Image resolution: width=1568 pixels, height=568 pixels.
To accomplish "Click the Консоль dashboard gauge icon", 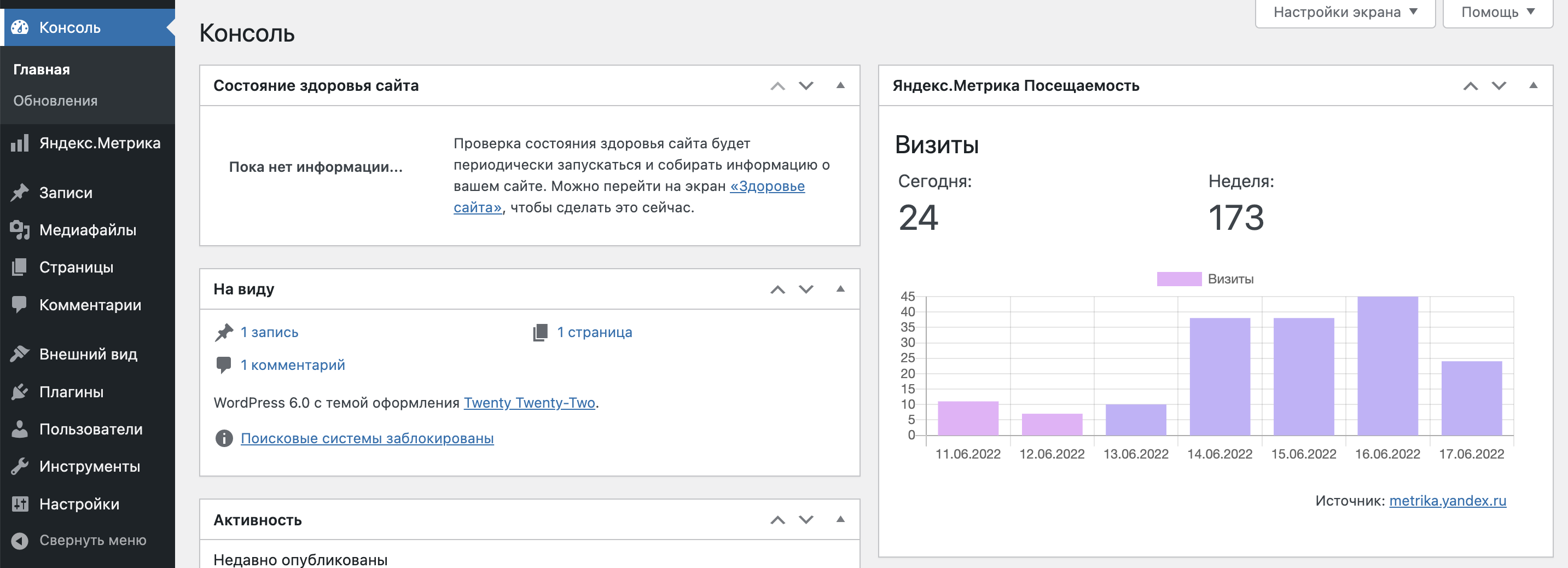I will 20,27.
